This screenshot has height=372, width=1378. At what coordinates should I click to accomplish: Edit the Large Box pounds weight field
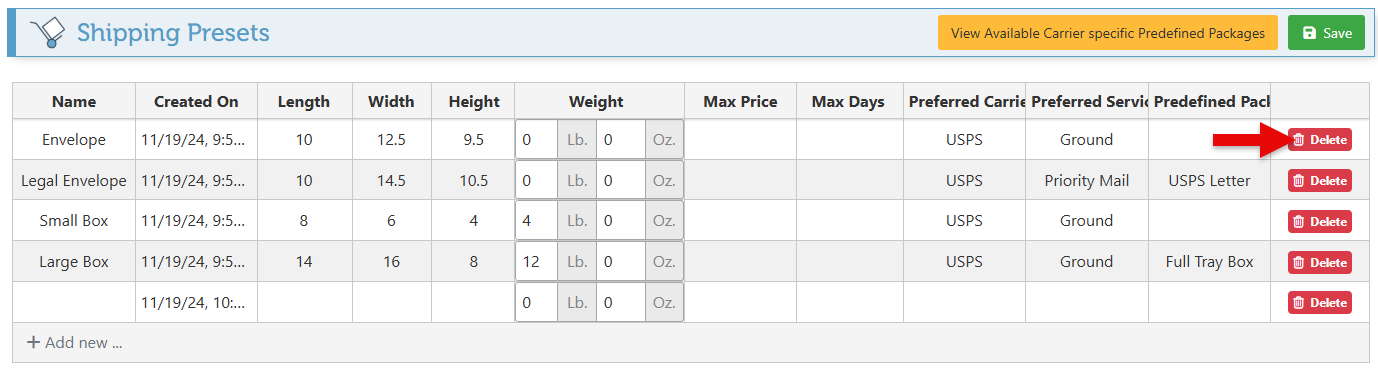[537, 262]
